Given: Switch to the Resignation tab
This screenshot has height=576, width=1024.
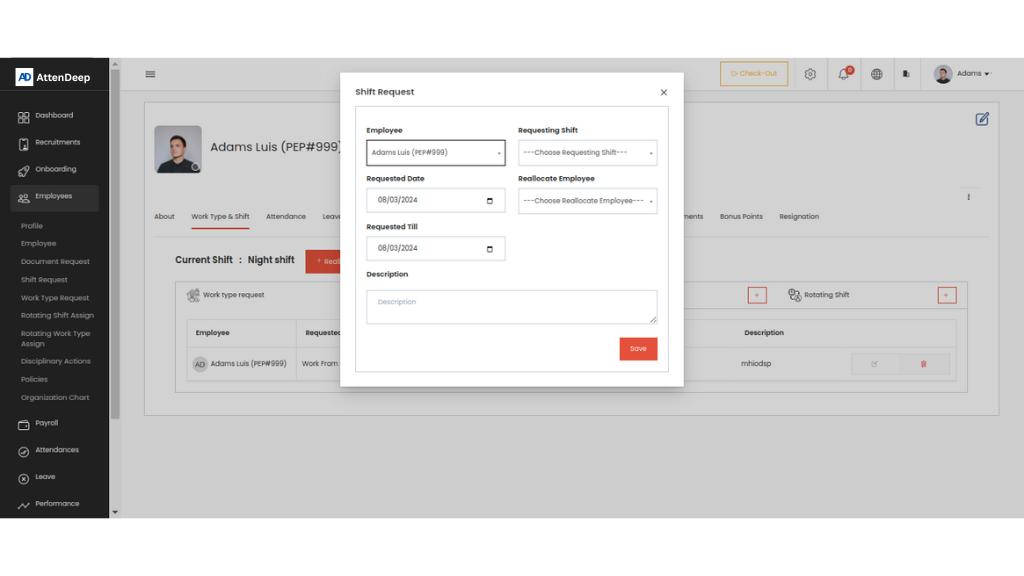Looking at the screenshot, I should point(799,217).
